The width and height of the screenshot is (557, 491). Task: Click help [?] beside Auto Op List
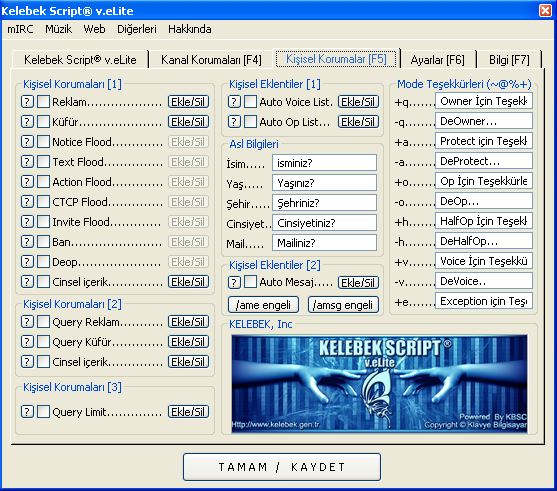tap(234, 122)
